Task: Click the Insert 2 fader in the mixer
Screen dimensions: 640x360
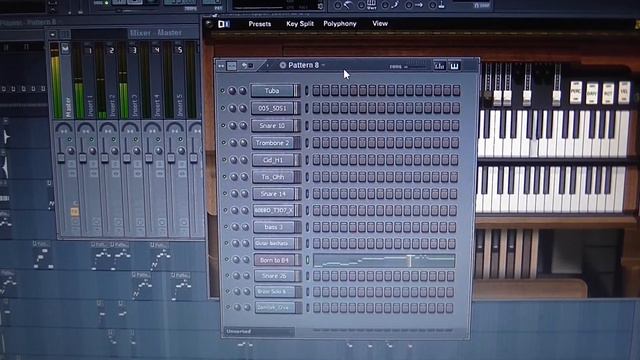Action: (105, 158)
